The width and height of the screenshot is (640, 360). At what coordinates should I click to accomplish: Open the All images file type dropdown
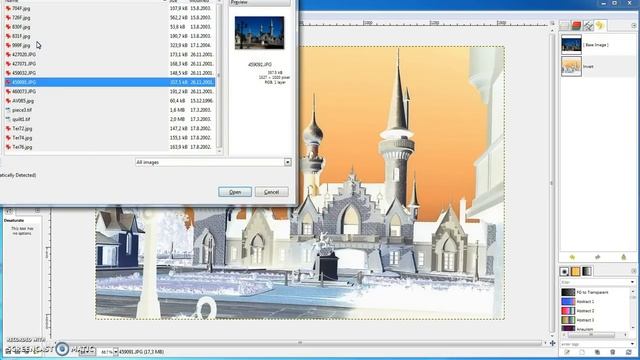[213, 162]
